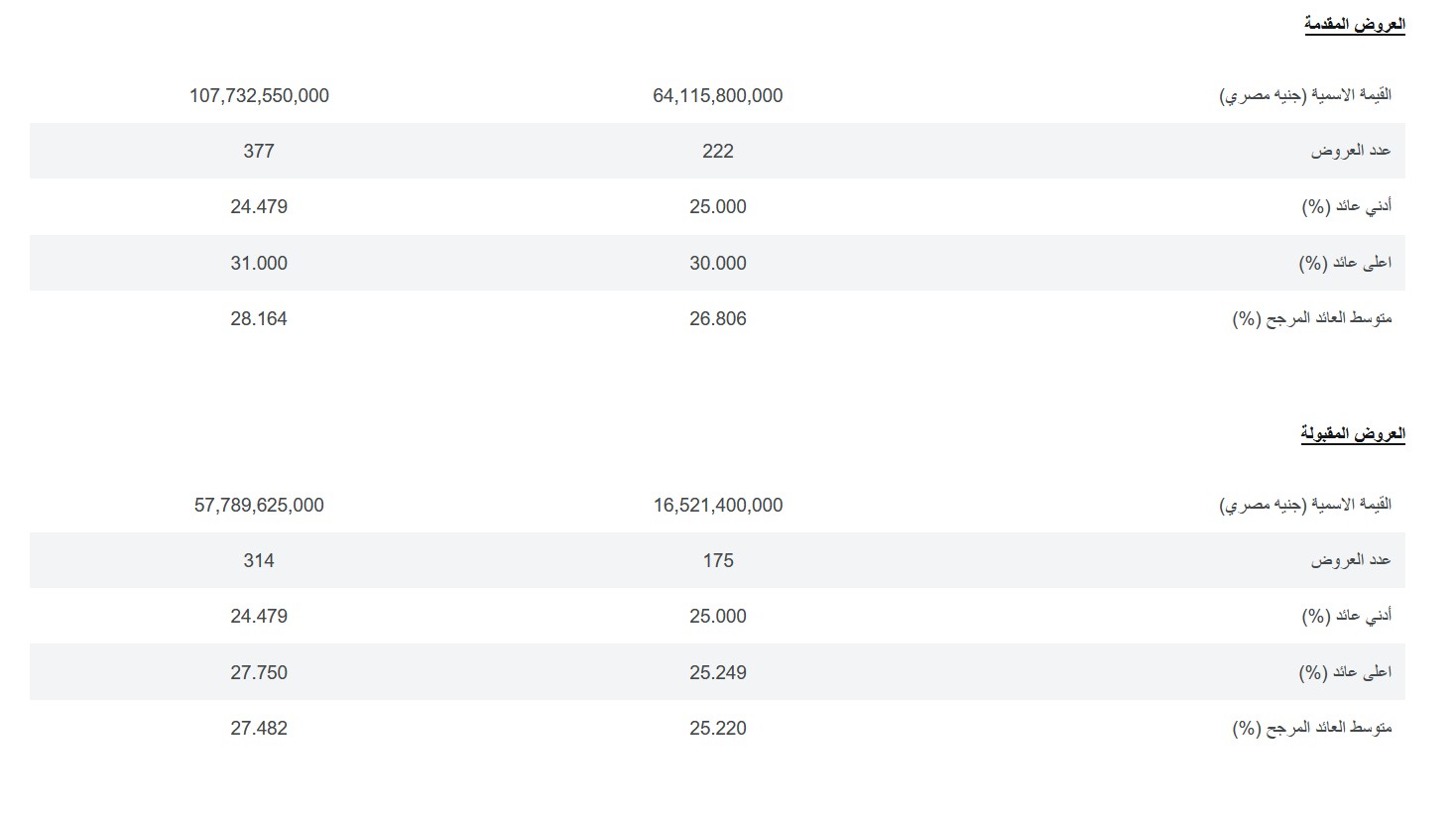Screen dimensions: 1456x815
Task: Click the submitted bids count 222
Action: [x=718, y=152]
